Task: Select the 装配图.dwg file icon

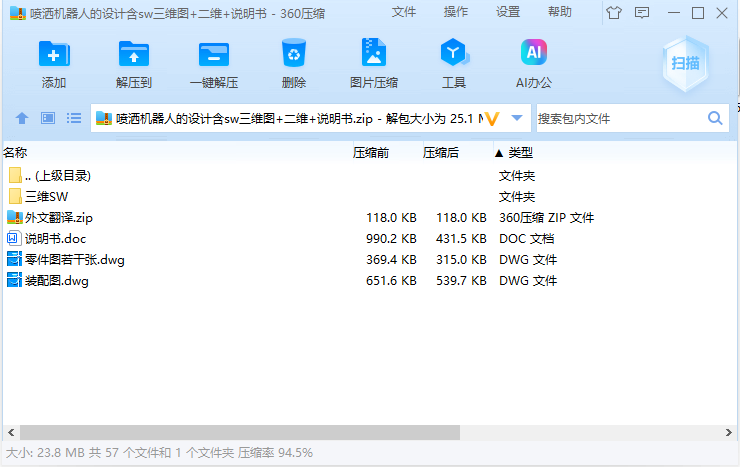Action: 15,280
